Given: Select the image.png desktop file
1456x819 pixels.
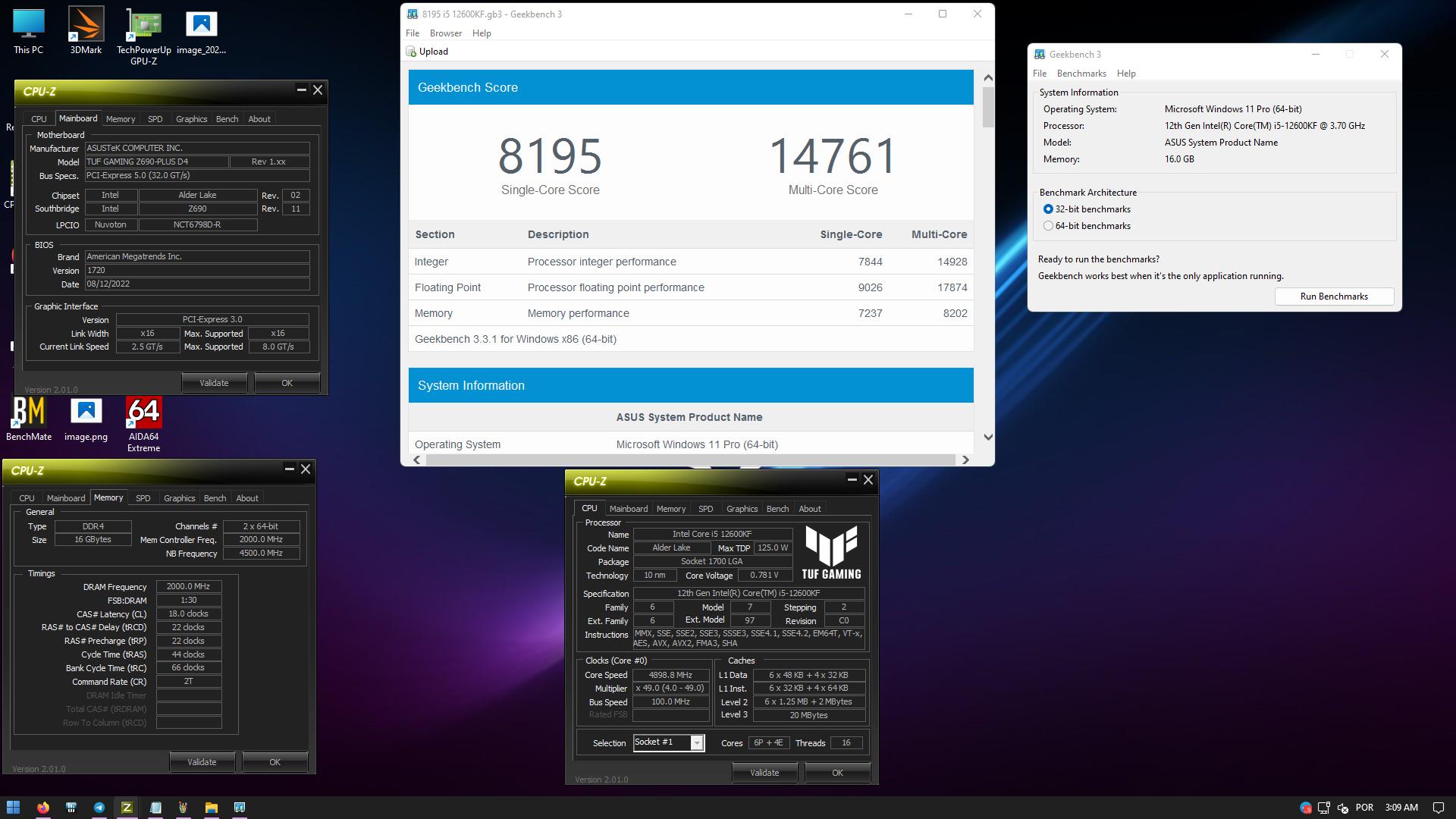Looking at the screenshot, I should [x=86, y=419].
